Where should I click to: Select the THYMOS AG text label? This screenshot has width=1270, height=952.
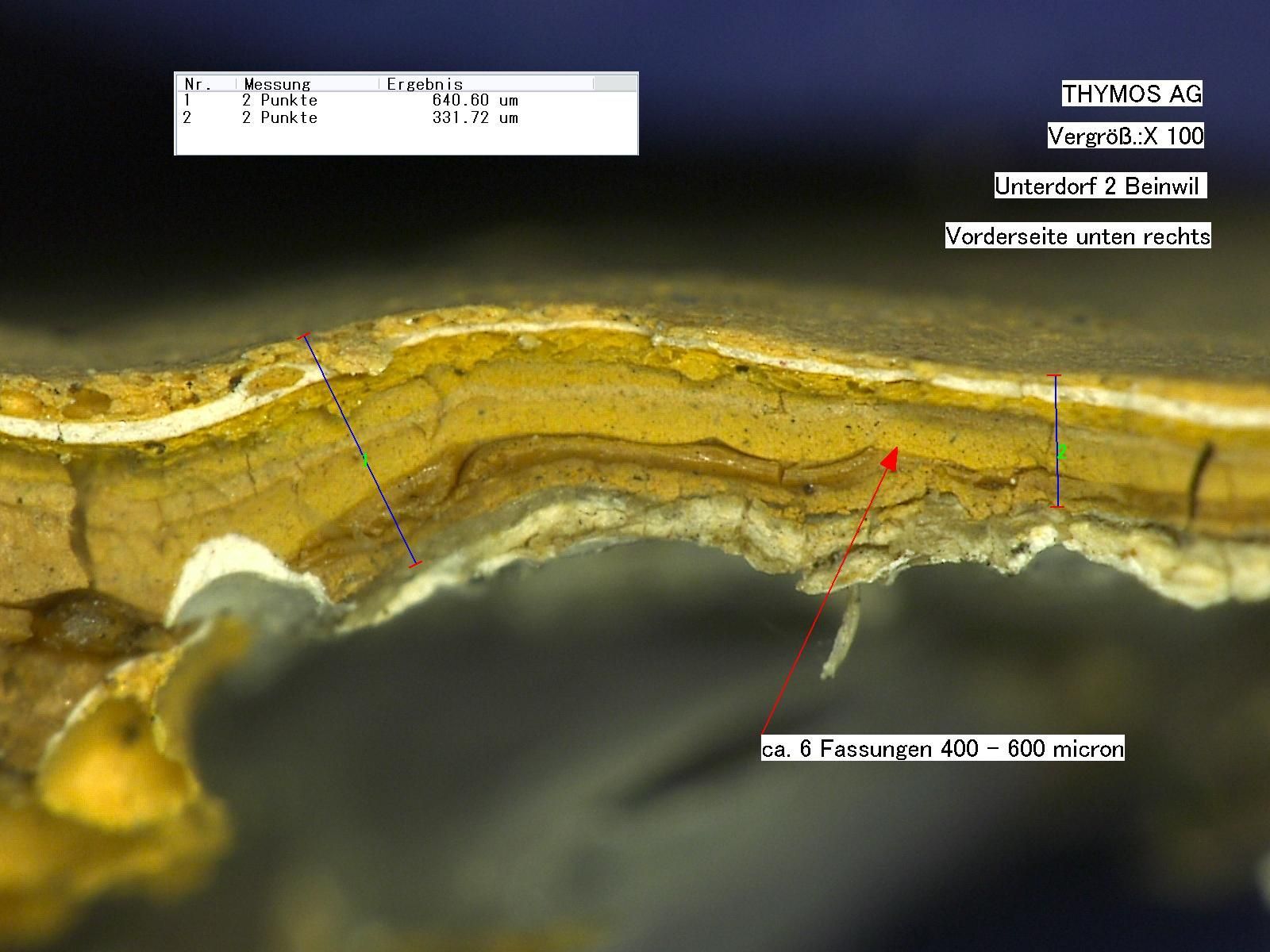(x=1132, y=94)
